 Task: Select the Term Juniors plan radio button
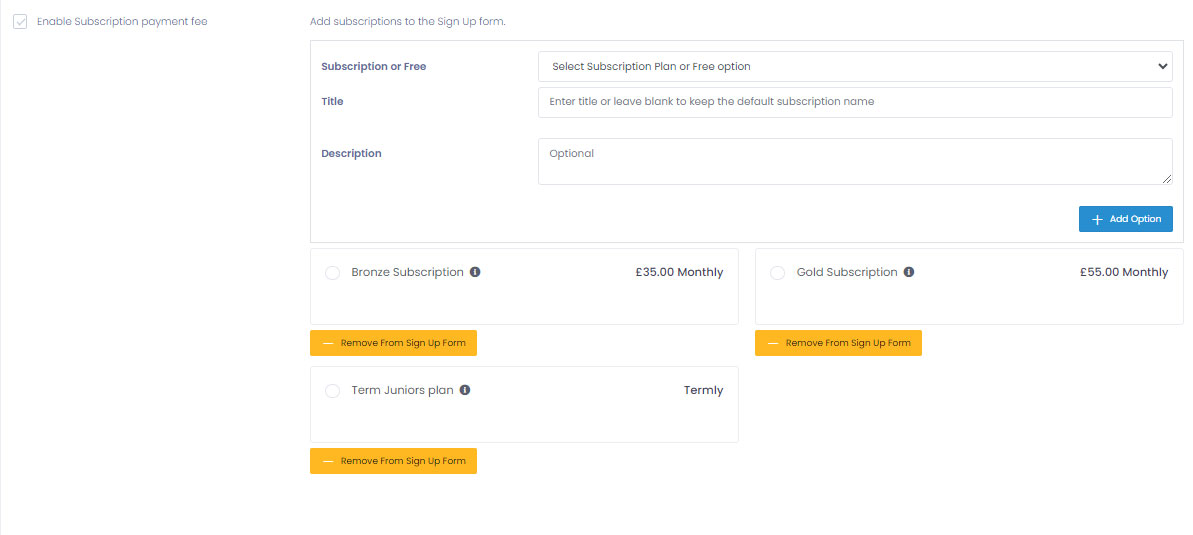click(x=333, y=391)
